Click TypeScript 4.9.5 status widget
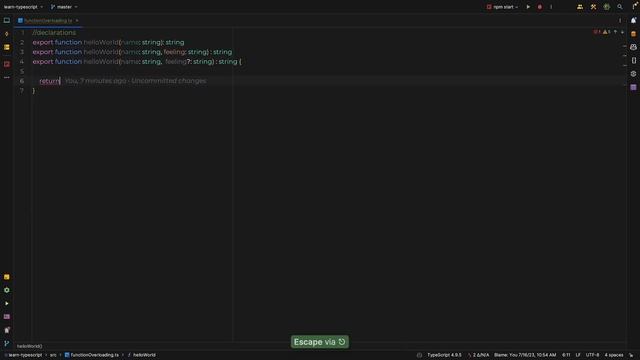 [444, 355]
